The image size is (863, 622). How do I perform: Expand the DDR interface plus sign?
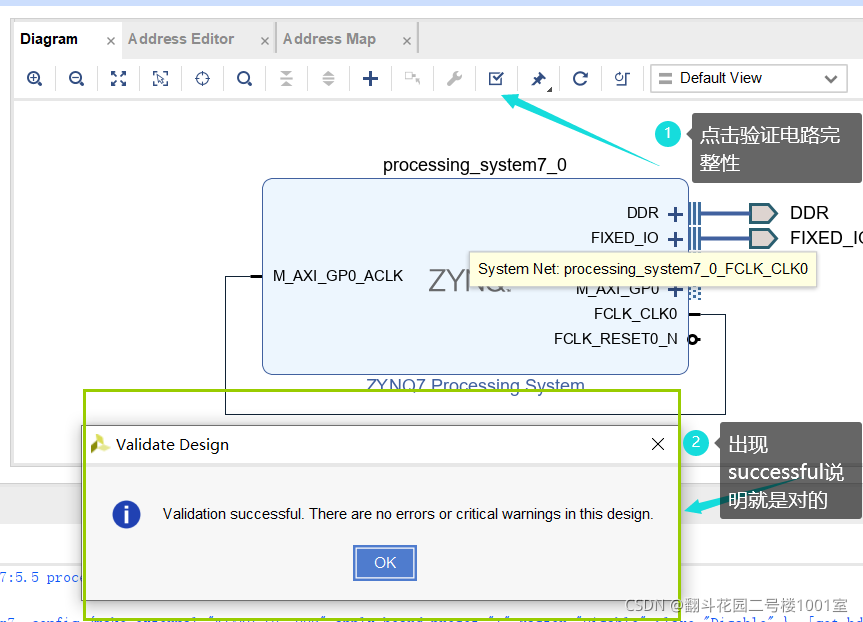point(675,214)
